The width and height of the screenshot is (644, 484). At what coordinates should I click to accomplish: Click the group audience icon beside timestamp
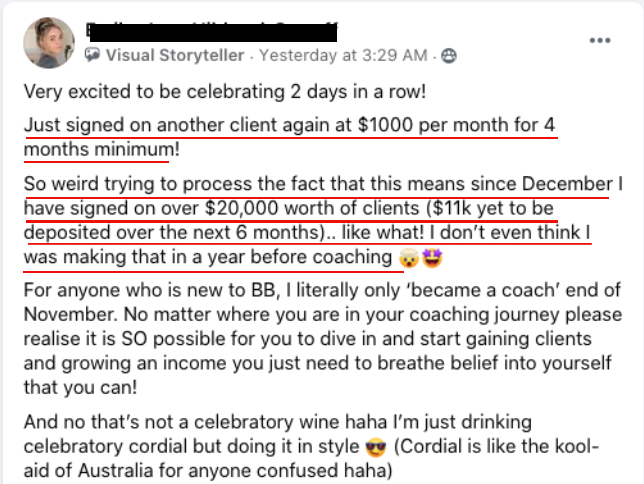coord(448,55)
